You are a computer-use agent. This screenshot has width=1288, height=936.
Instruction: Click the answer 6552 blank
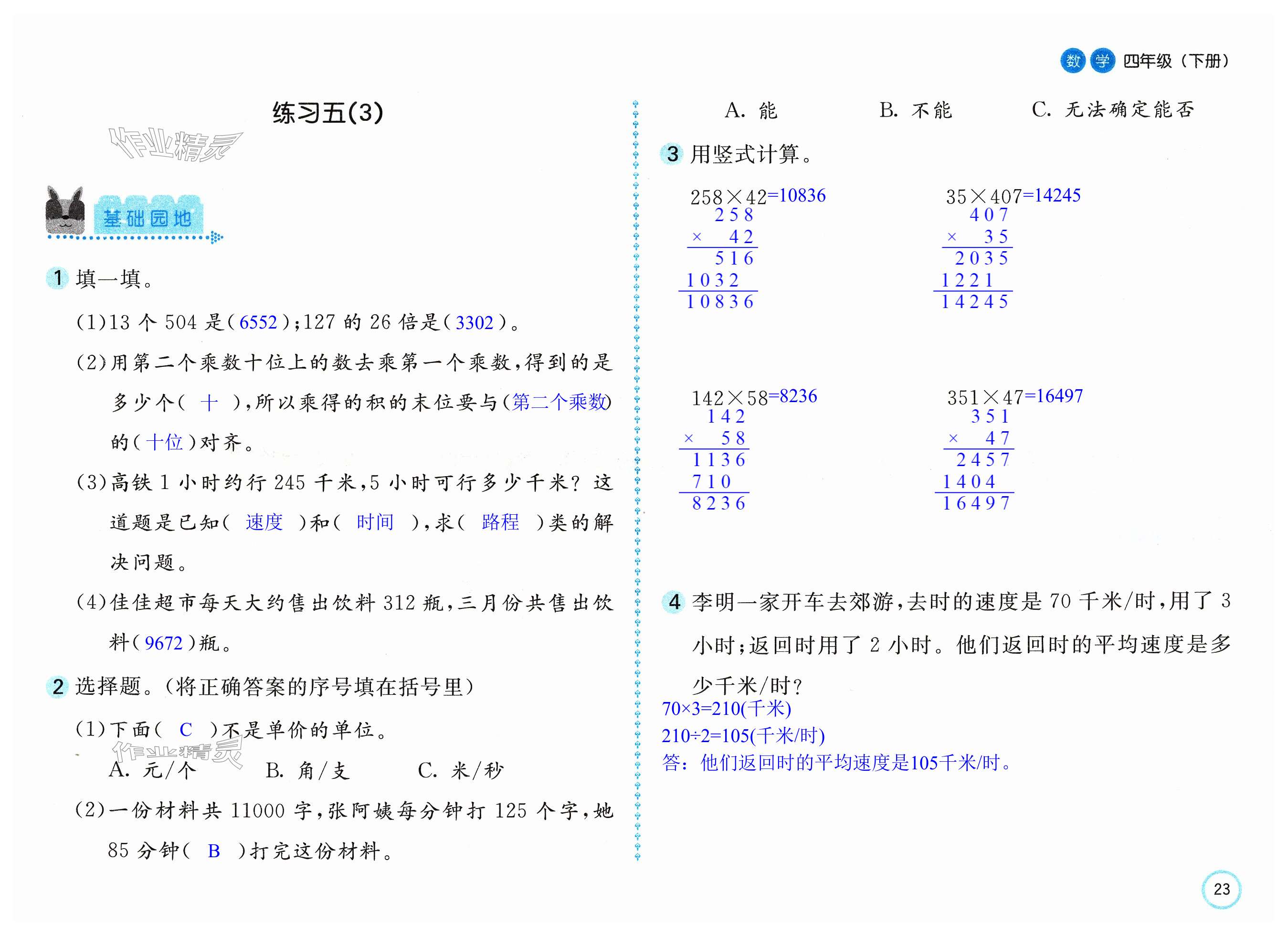pos(258,323)
